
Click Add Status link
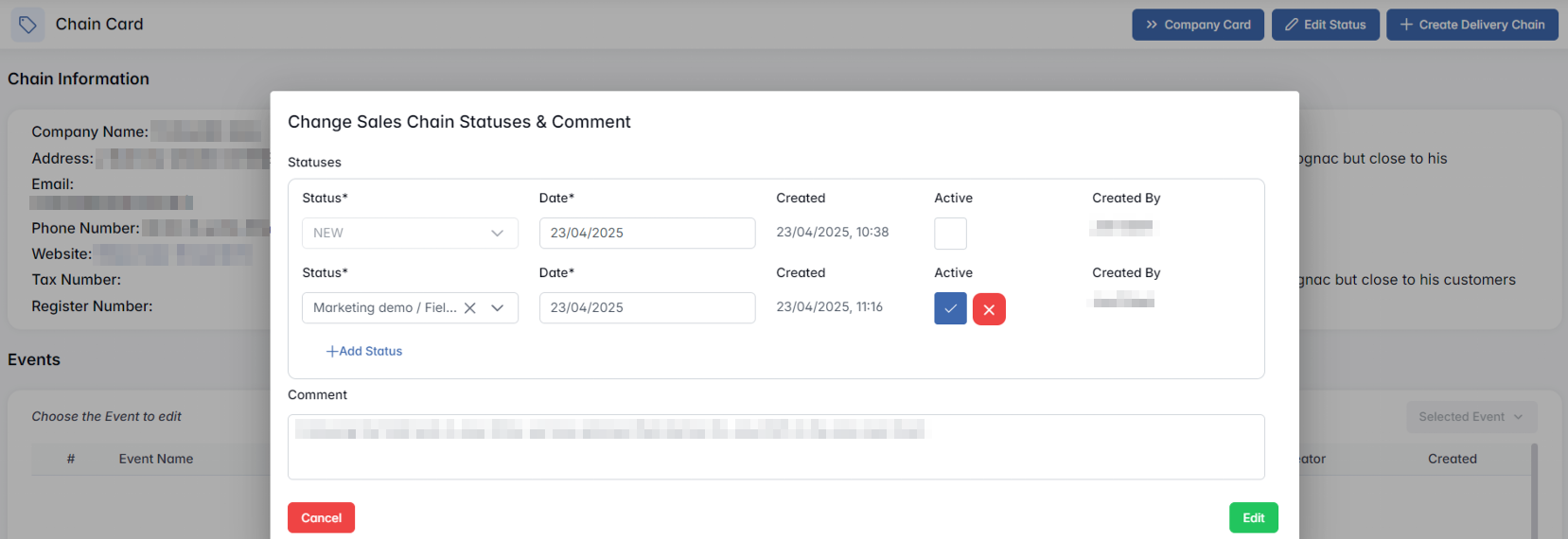364,351
